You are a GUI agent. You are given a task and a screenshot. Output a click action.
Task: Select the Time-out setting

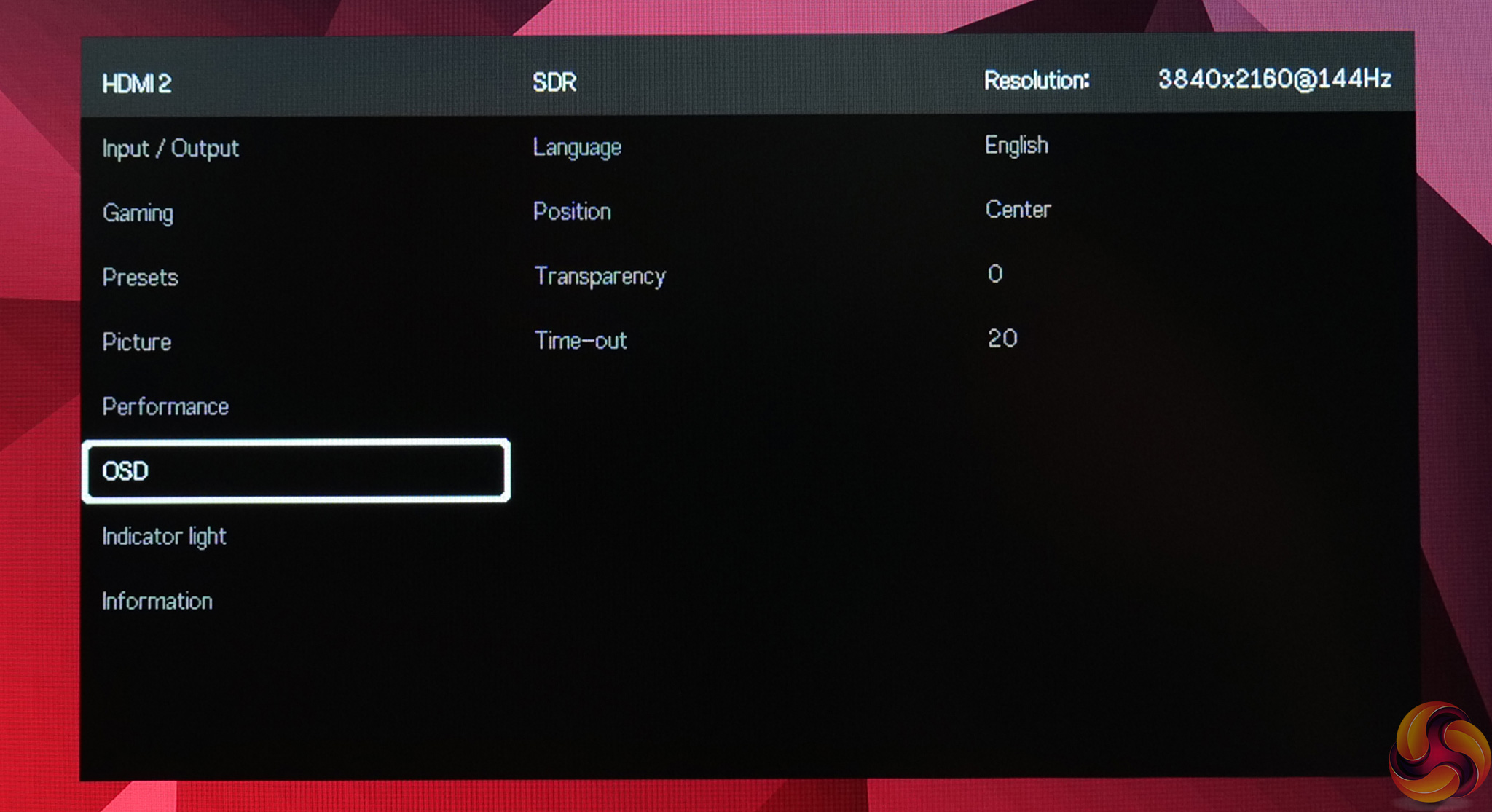click(x=581, y=341)
